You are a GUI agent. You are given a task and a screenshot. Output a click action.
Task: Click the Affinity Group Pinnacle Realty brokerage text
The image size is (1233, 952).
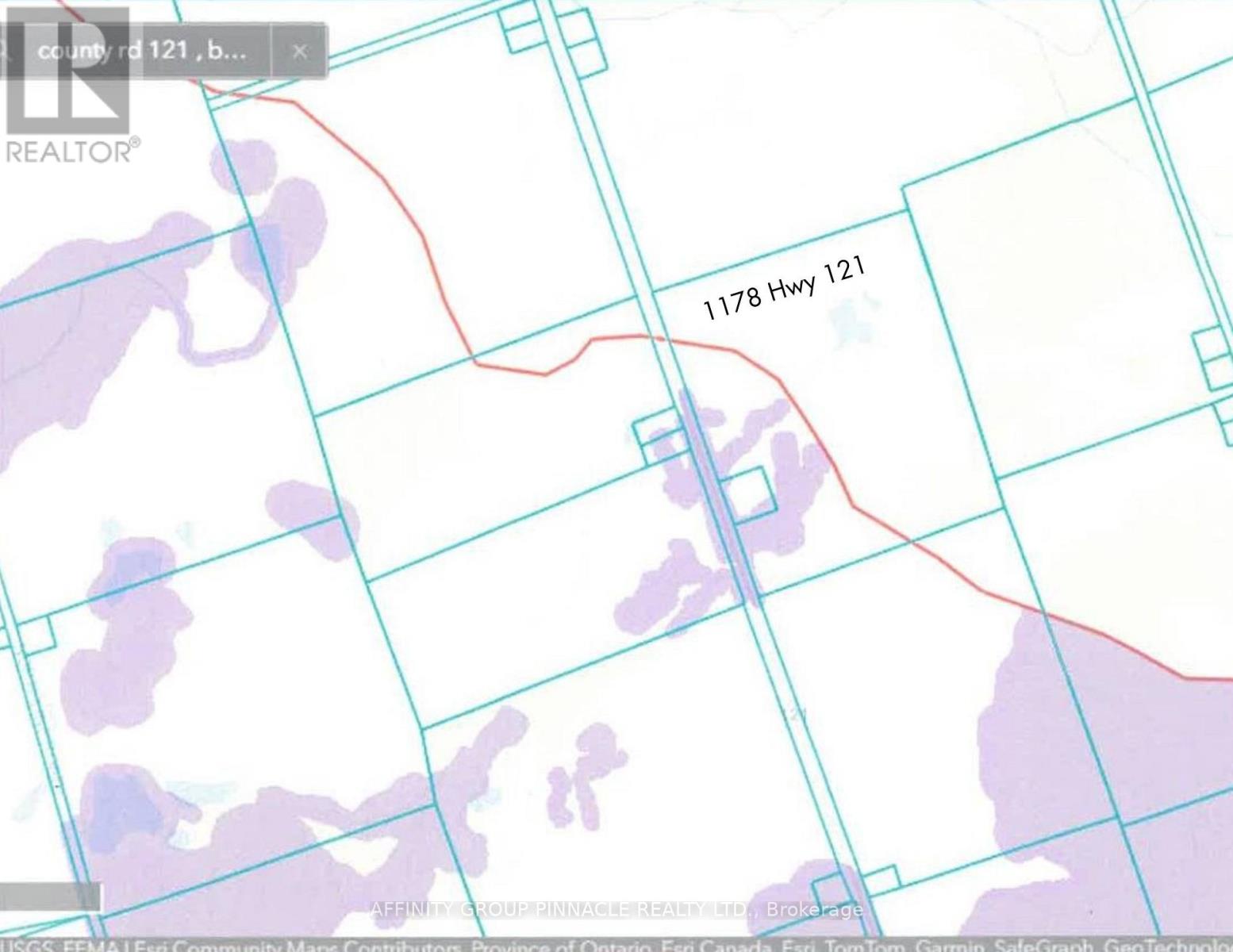point(616,909)
